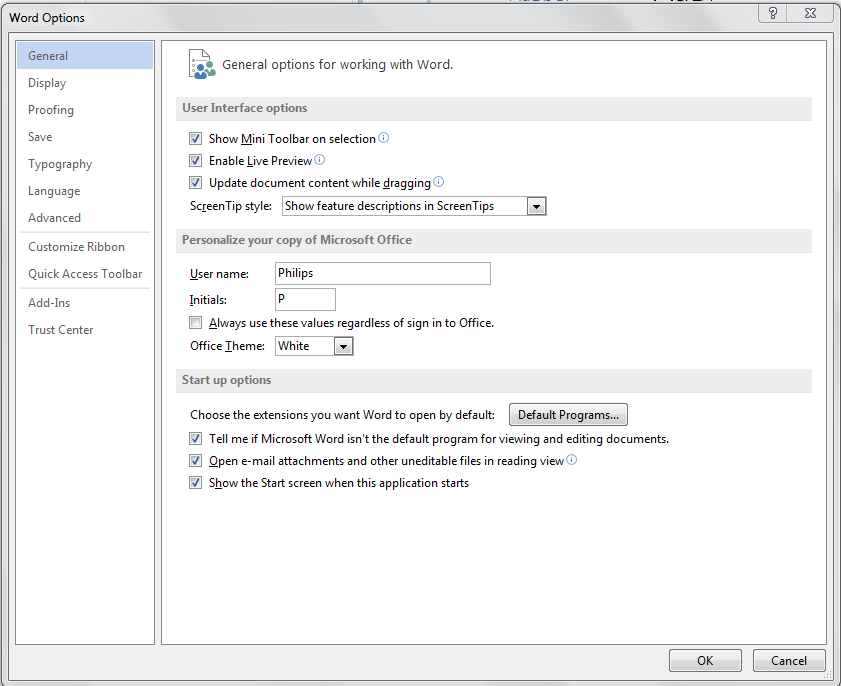
Task: Click the Help question mark button
Action: coord(772,14)
